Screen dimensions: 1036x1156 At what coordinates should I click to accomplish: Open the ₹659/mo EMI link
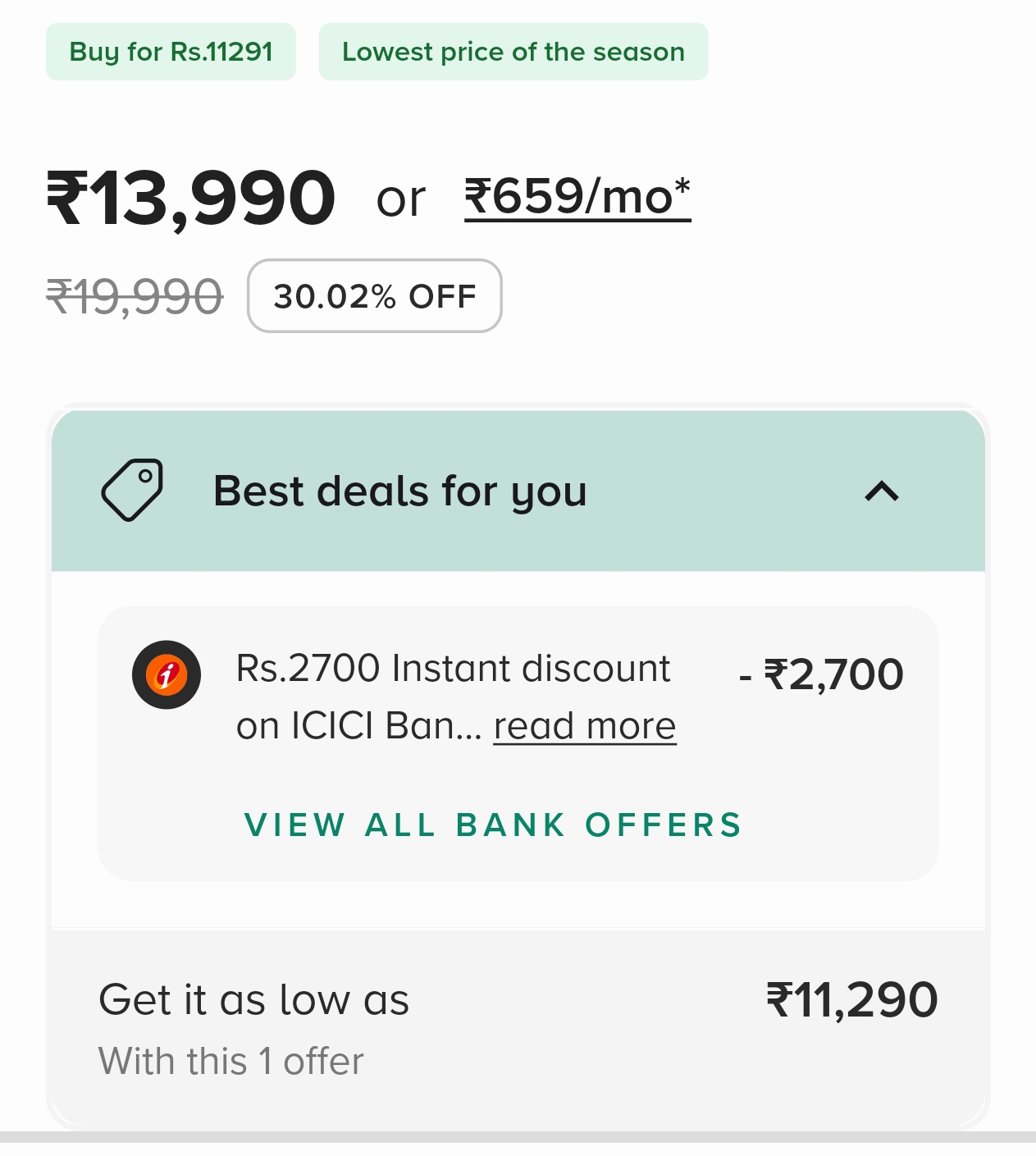[577, 198]
